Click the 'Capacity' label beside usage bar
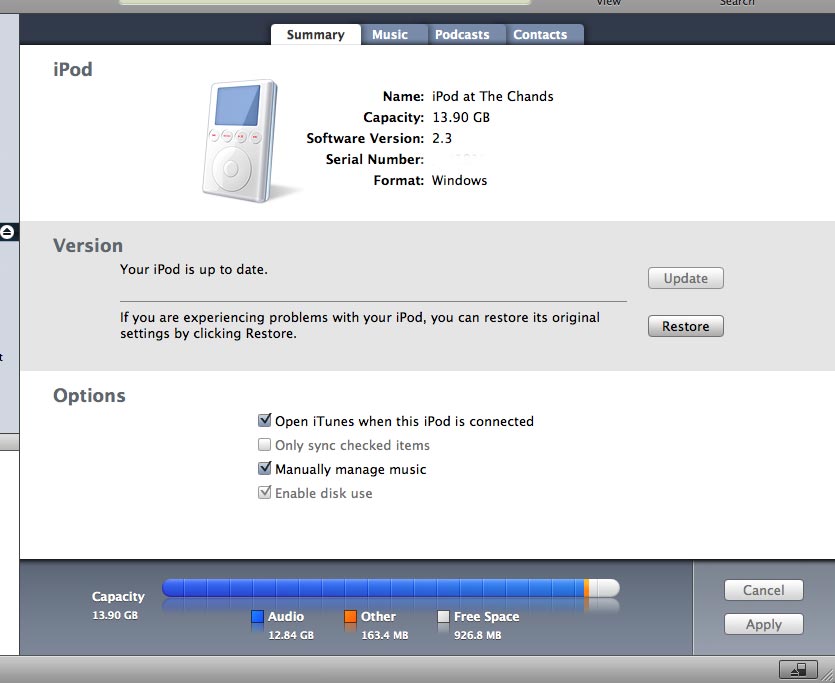 pos(118,597)
